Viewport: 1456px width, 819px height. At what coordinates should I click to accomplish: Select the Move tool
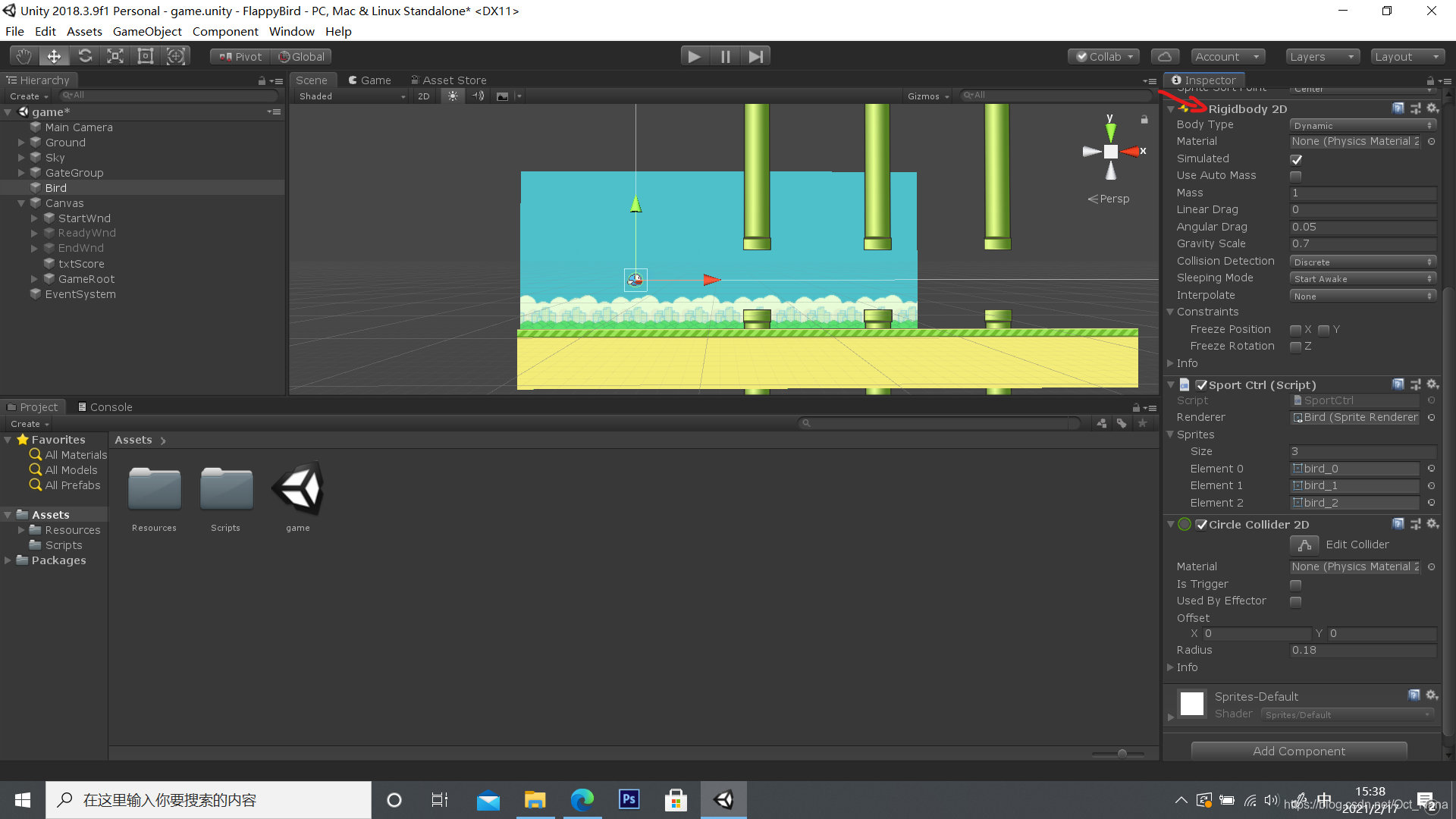(54, 56)
